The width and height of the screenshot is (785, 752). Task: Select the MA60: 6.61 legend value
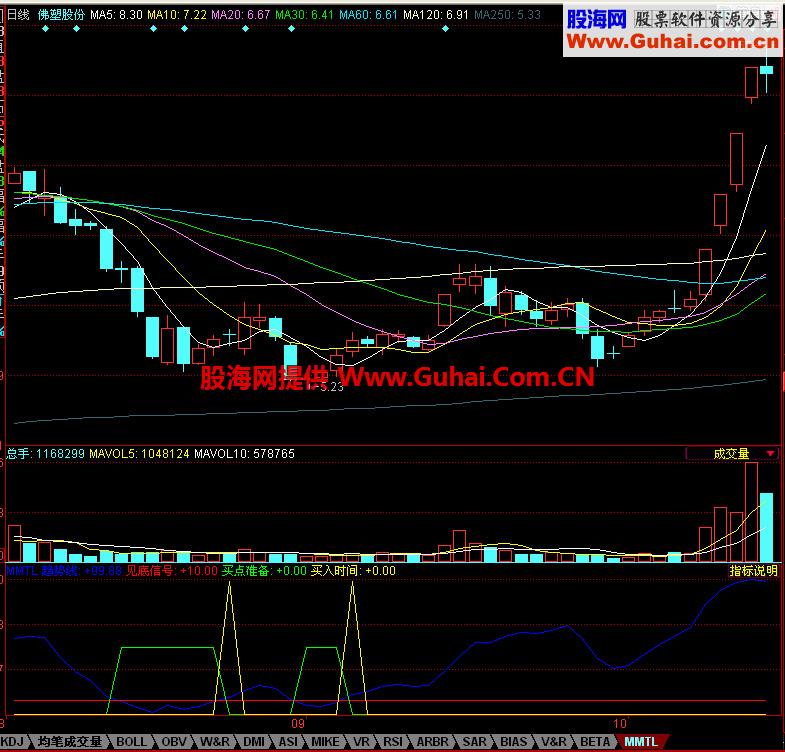pyautogui.click(x=368, y=15)
